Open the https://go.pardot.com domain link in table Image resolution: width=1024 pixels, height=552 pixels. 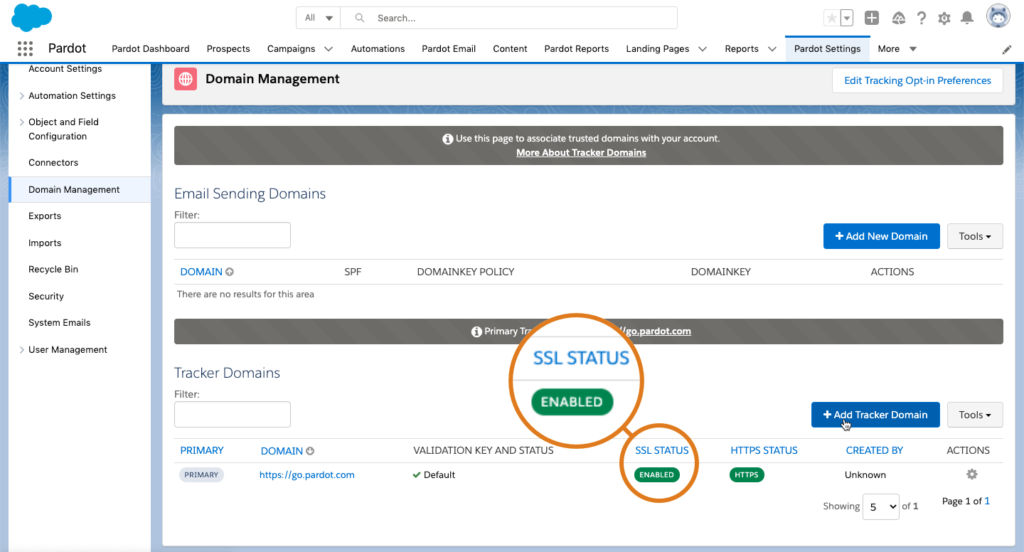click(x=307, y=475)
